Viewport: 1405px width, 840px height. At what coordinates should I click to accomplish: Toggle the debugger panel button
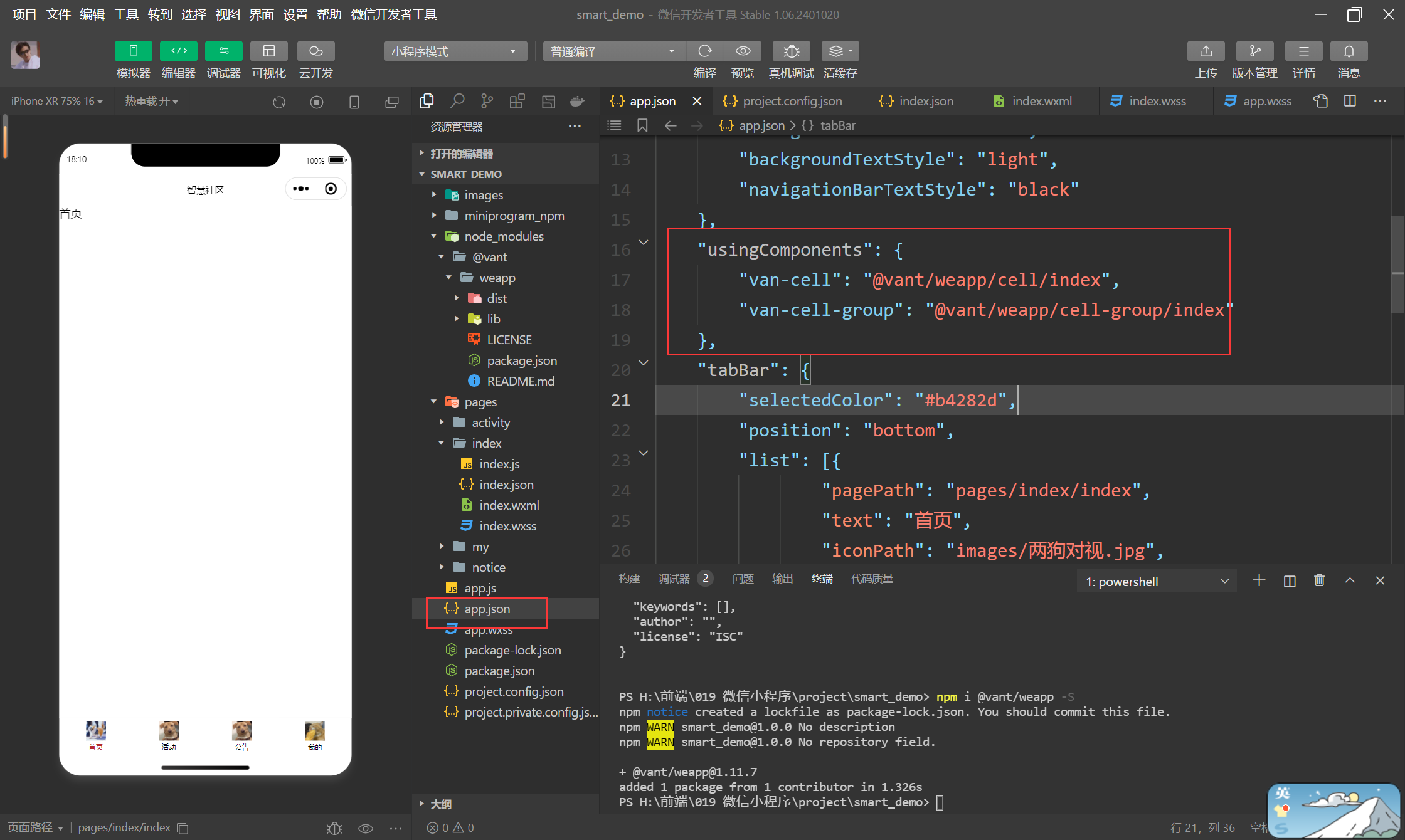[224, 51]
